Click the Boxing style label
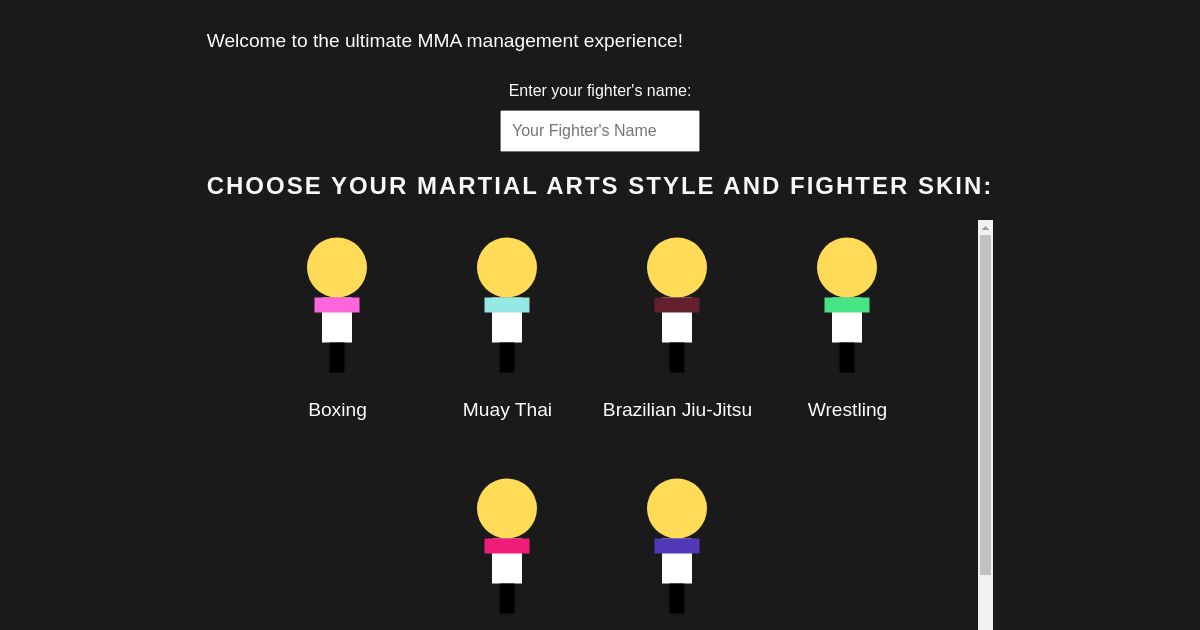The width and height of the screenshot is (1200, 630). pyautogui.click(x=337, y=409)
